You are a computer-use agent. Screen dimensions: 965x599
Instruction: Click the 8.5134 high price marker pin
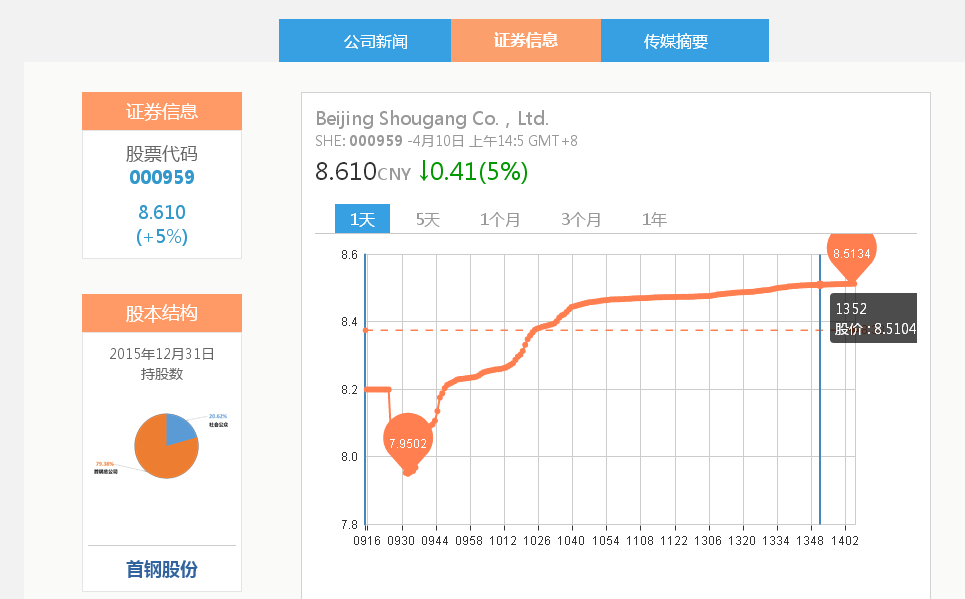click(852, 253)
